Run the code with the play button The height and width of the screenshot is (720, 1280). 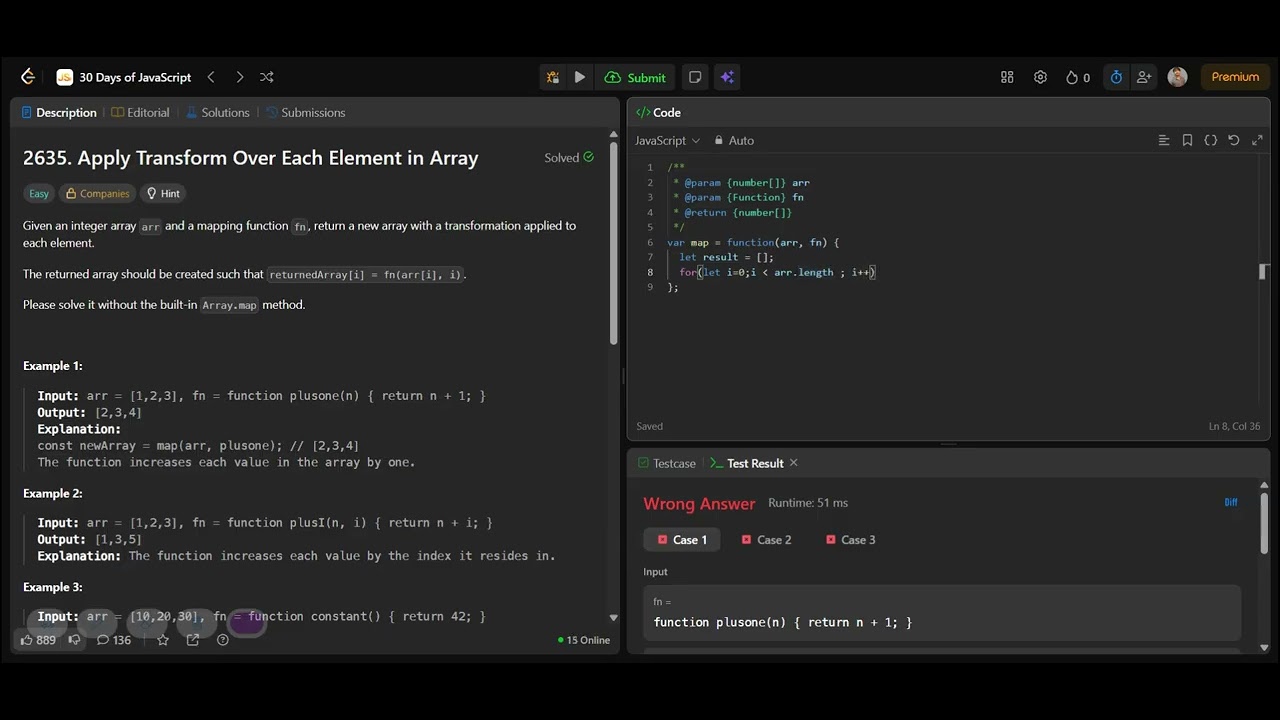coord(580,77)
